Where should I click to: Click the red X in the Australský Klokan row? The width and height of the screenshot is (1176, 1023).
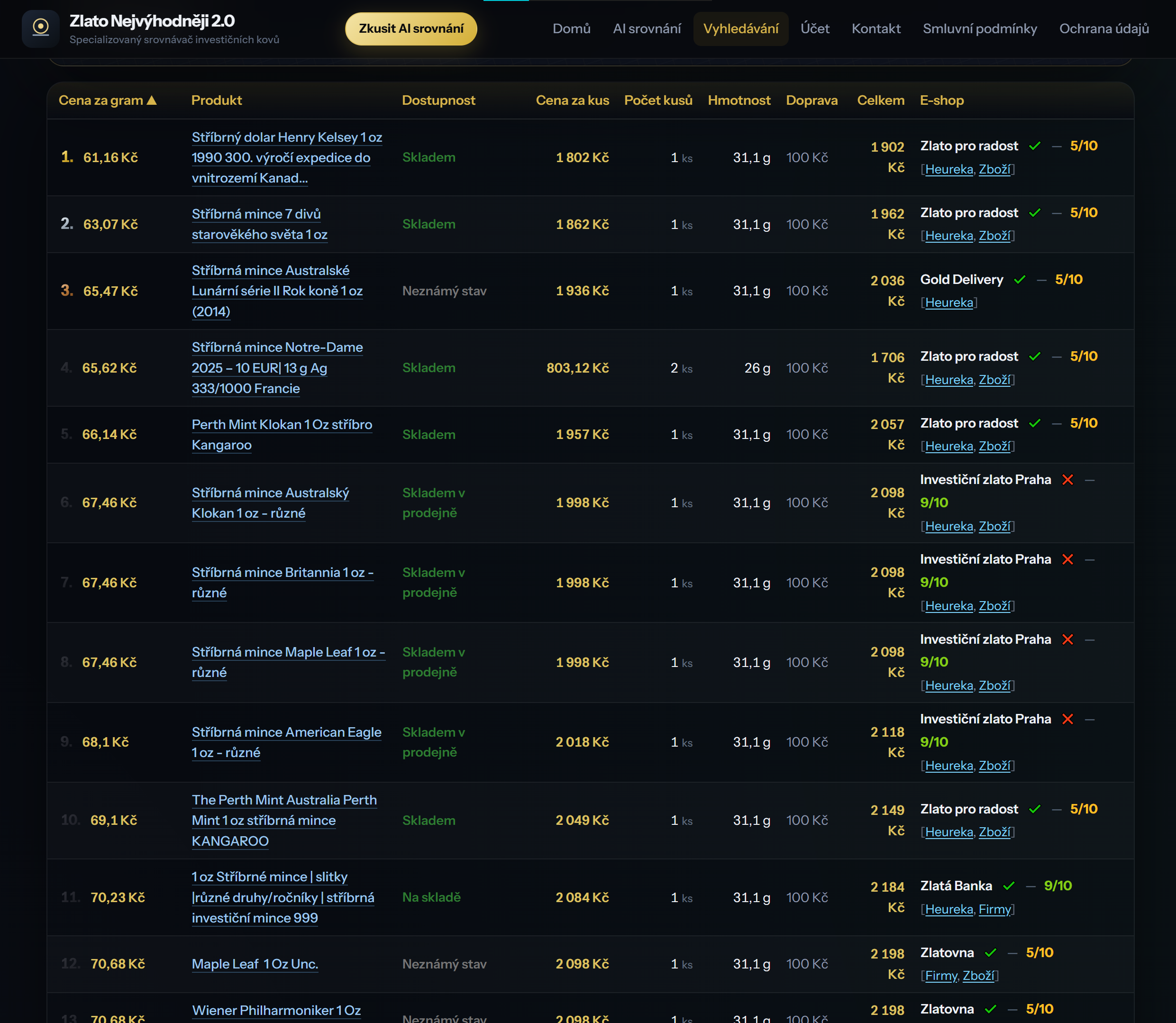coord(1067,480)
